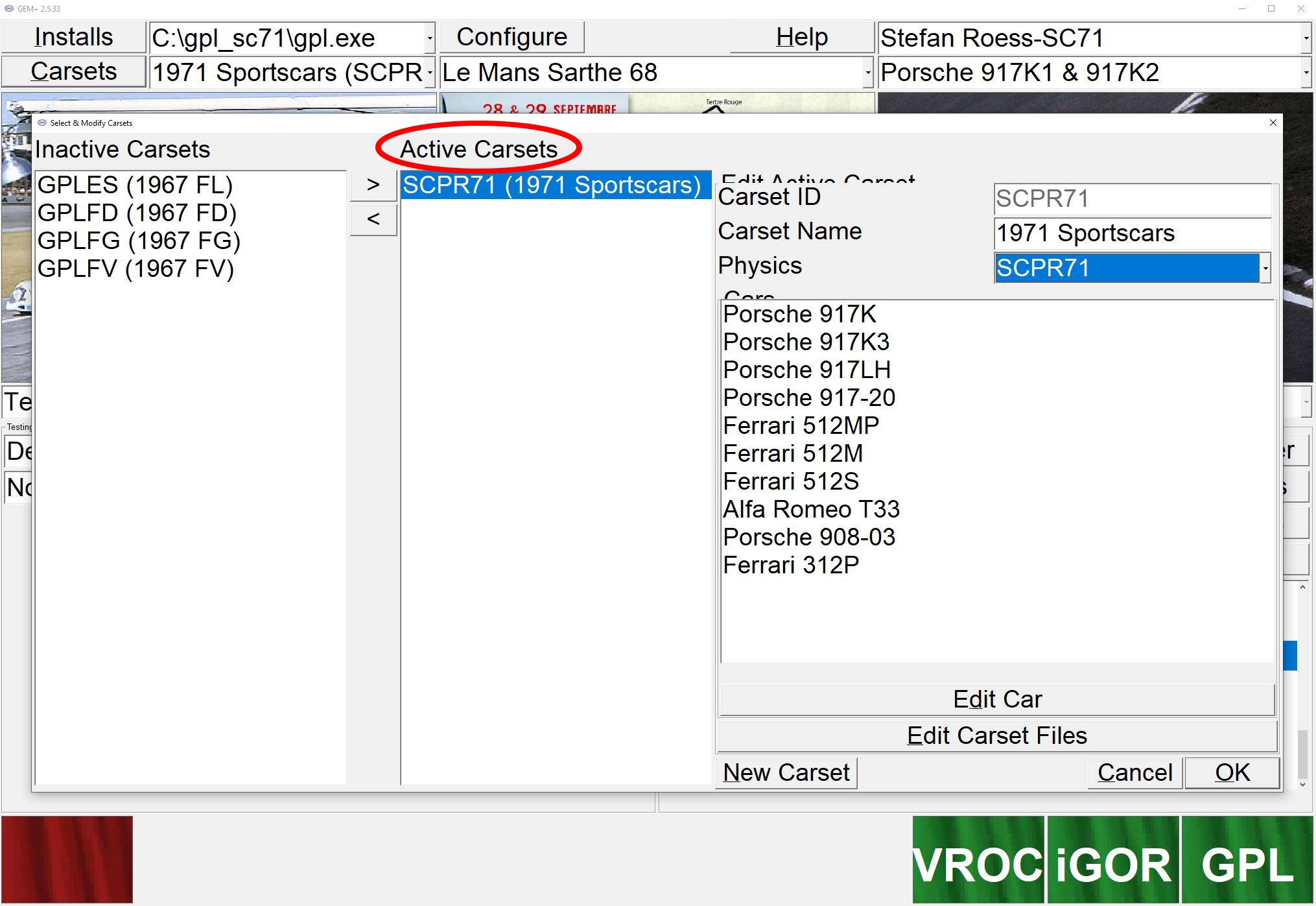The width and height of the screenshot is (1316, 906).
Task: Expand the Physics SCPR71 dropdown
Action: click(x=1264, y=268)
